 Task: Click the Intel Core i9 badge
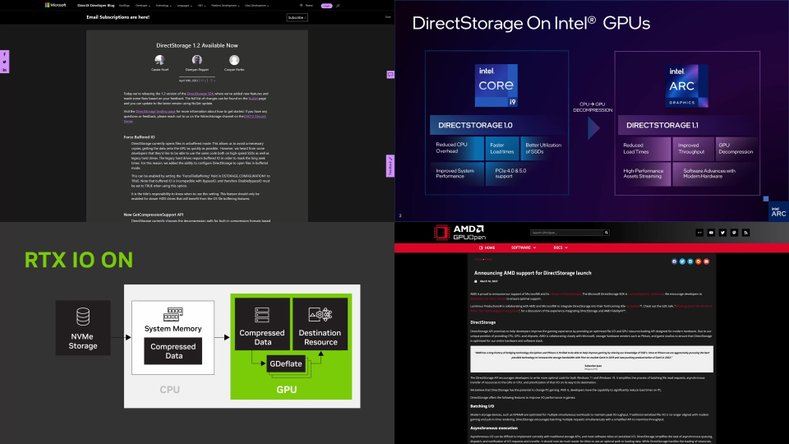pos(496,85)
